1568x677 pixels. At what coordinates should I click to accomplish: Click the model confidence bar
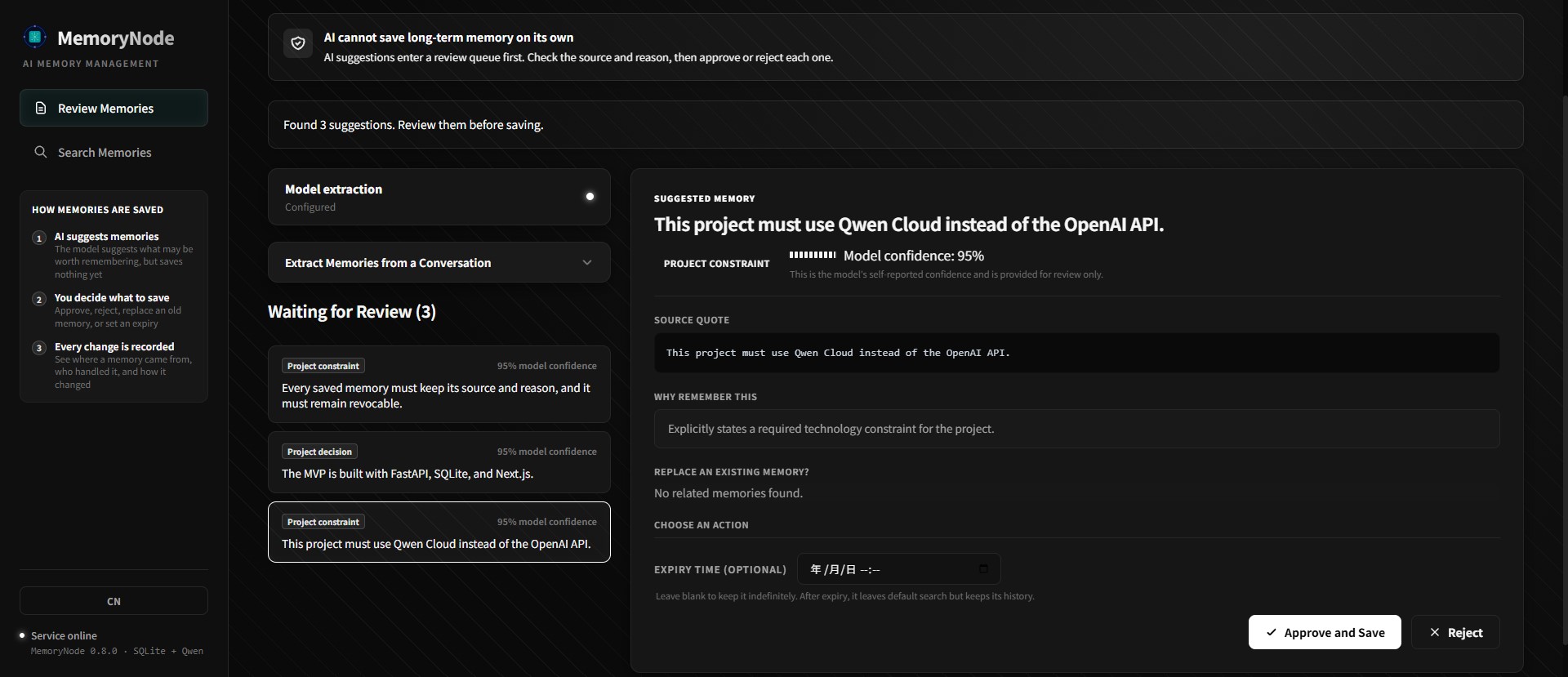tap(813, 255)
